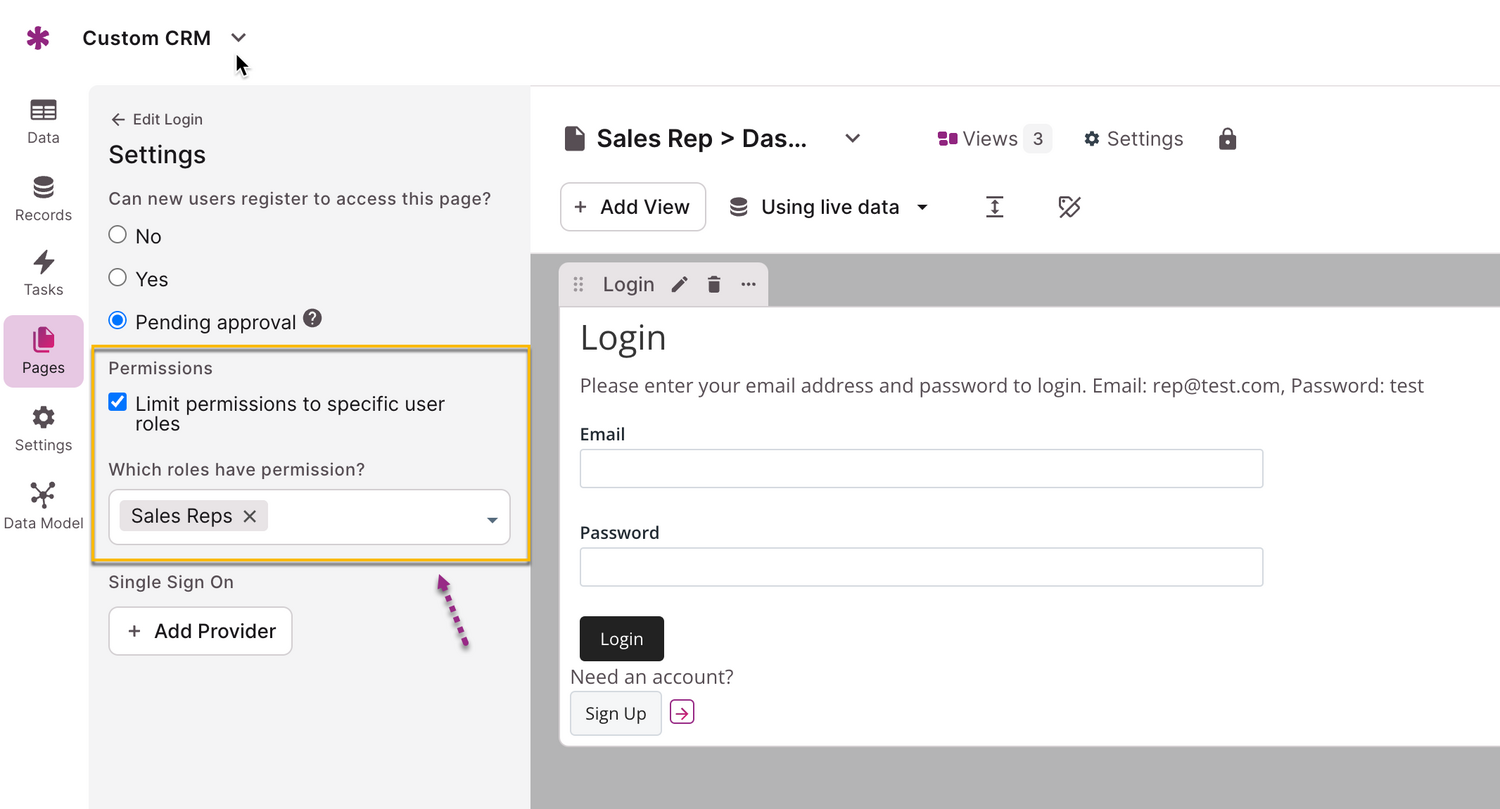The width and height of the screenshot is (1500, 809).
Task: Click the vertical spacing icon in toolbar
Action: [x=994, y=207]
